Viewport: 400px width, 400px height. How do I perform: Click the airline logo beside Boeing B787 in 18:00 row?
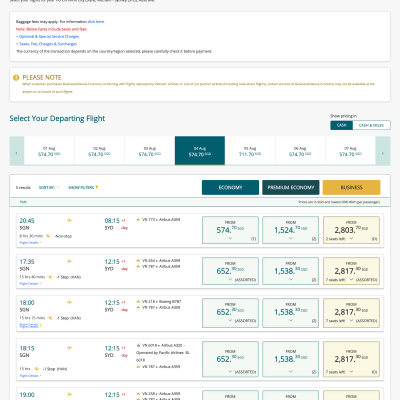pos(138,302)
